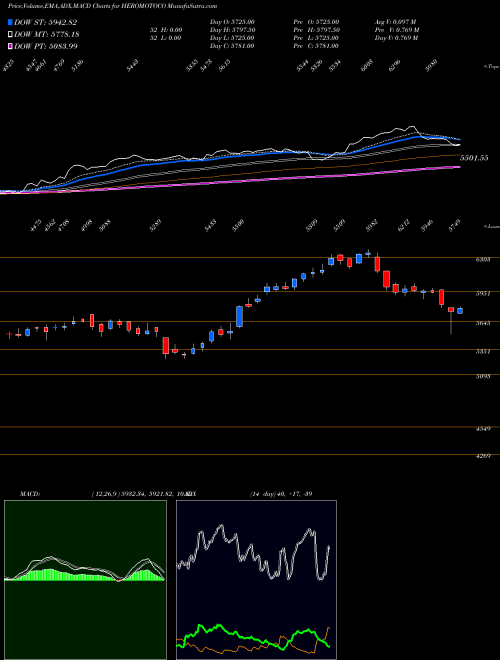500x660 pixels.
Task: Click the Avg V: 0.097 M value
Action: pyautogui.click(x=396, y=22)
